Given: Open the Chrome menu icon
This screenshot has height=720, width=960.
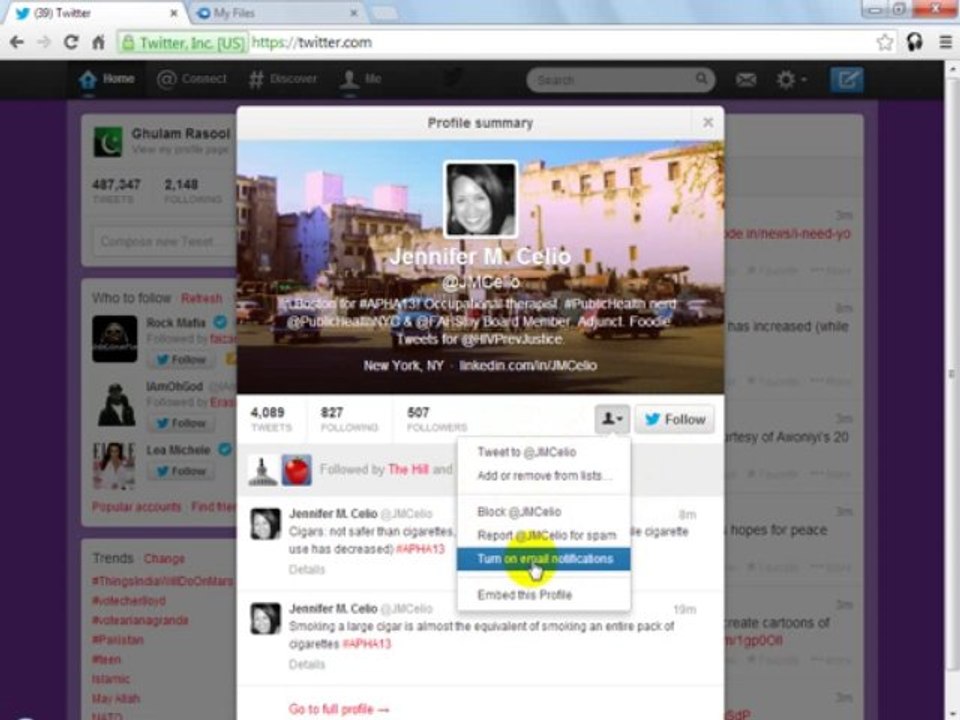Looking at the screenshot, I should tap(945, 42).
